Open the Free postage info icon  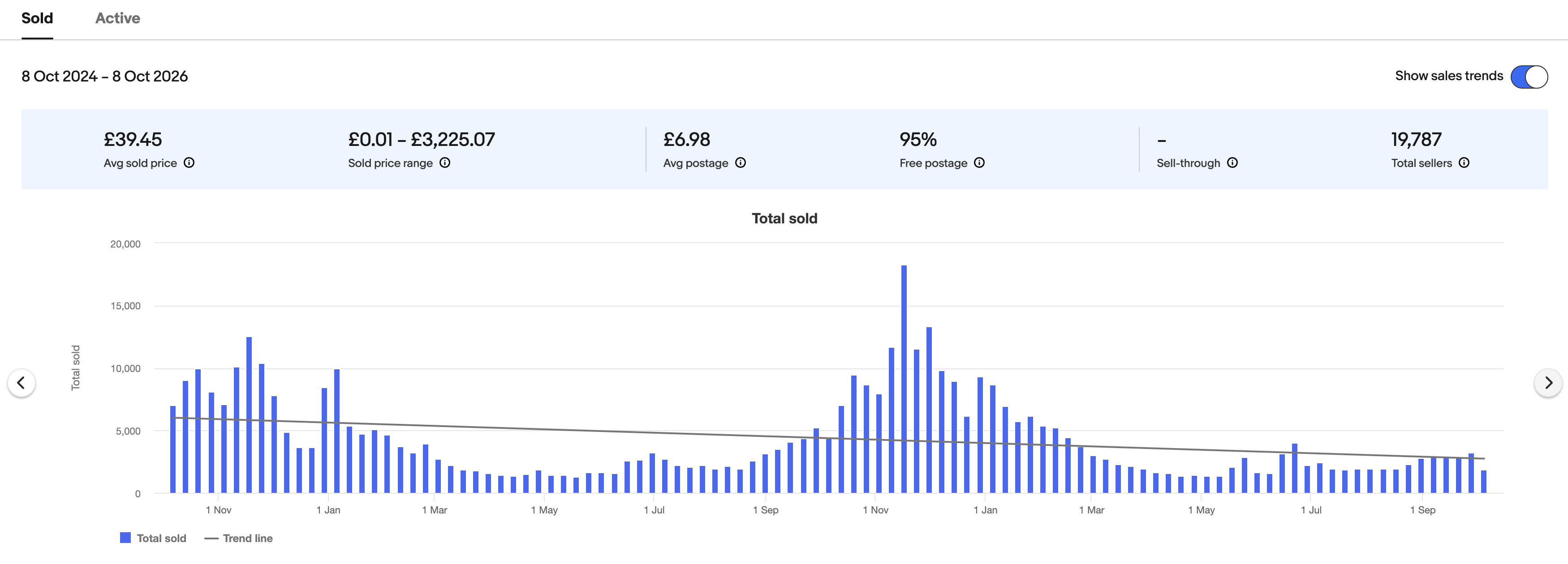click(979, 162)
